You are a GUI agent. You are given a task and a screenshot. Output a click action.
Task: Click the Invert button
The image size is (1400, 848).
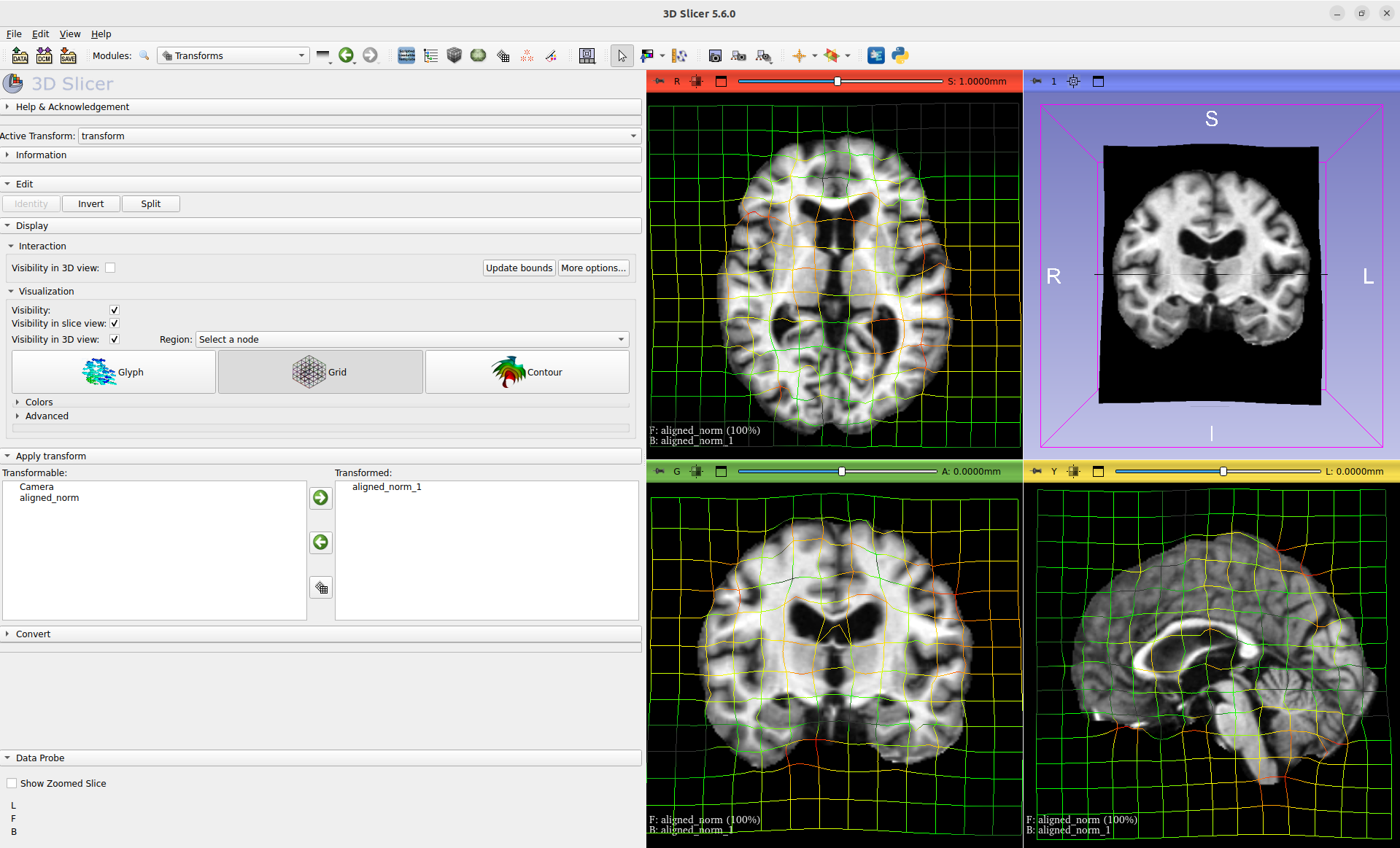tap(91, 203)
